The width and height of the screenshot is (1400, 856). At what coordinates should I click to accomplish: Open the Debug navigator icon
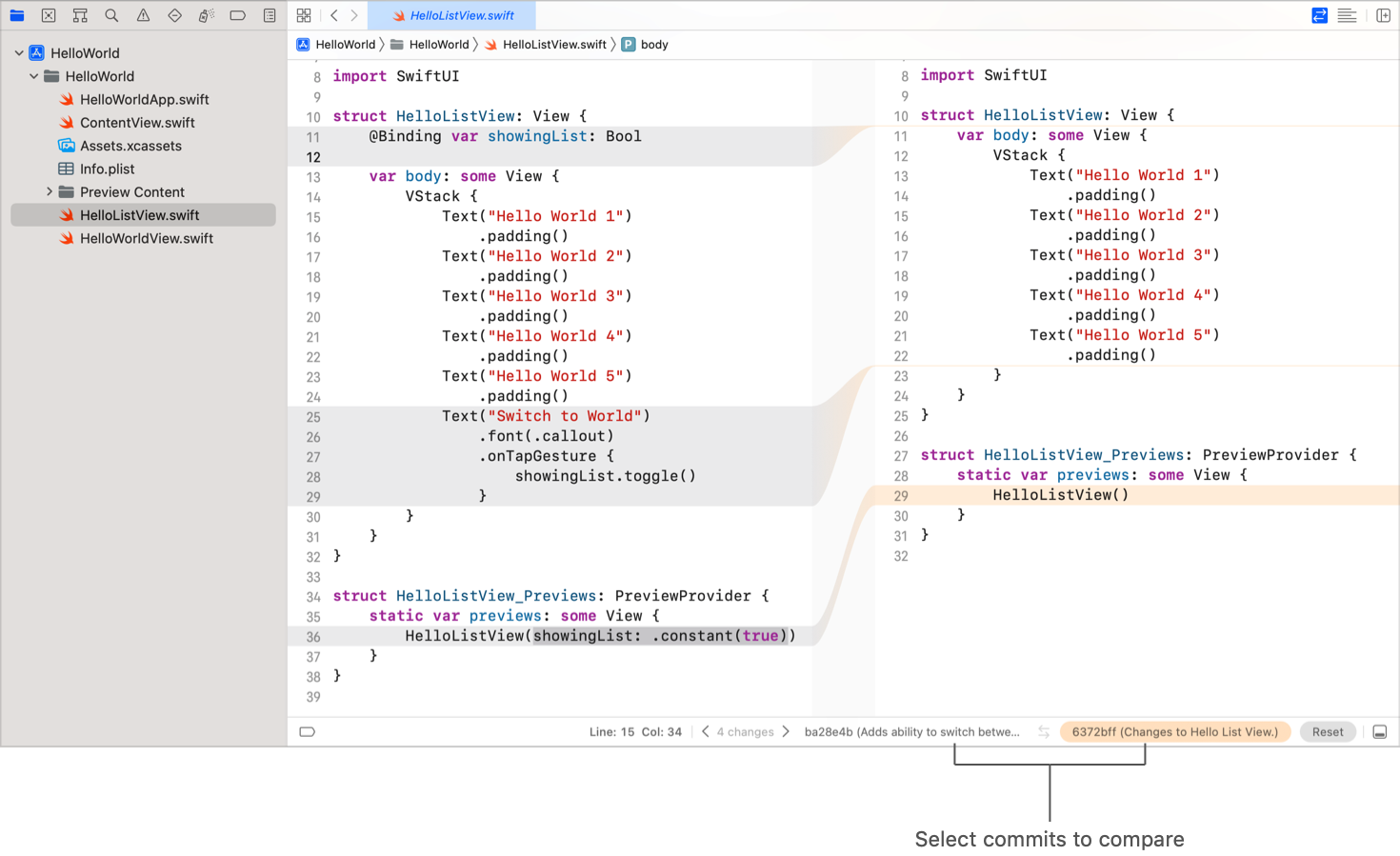tap(206, 15)
